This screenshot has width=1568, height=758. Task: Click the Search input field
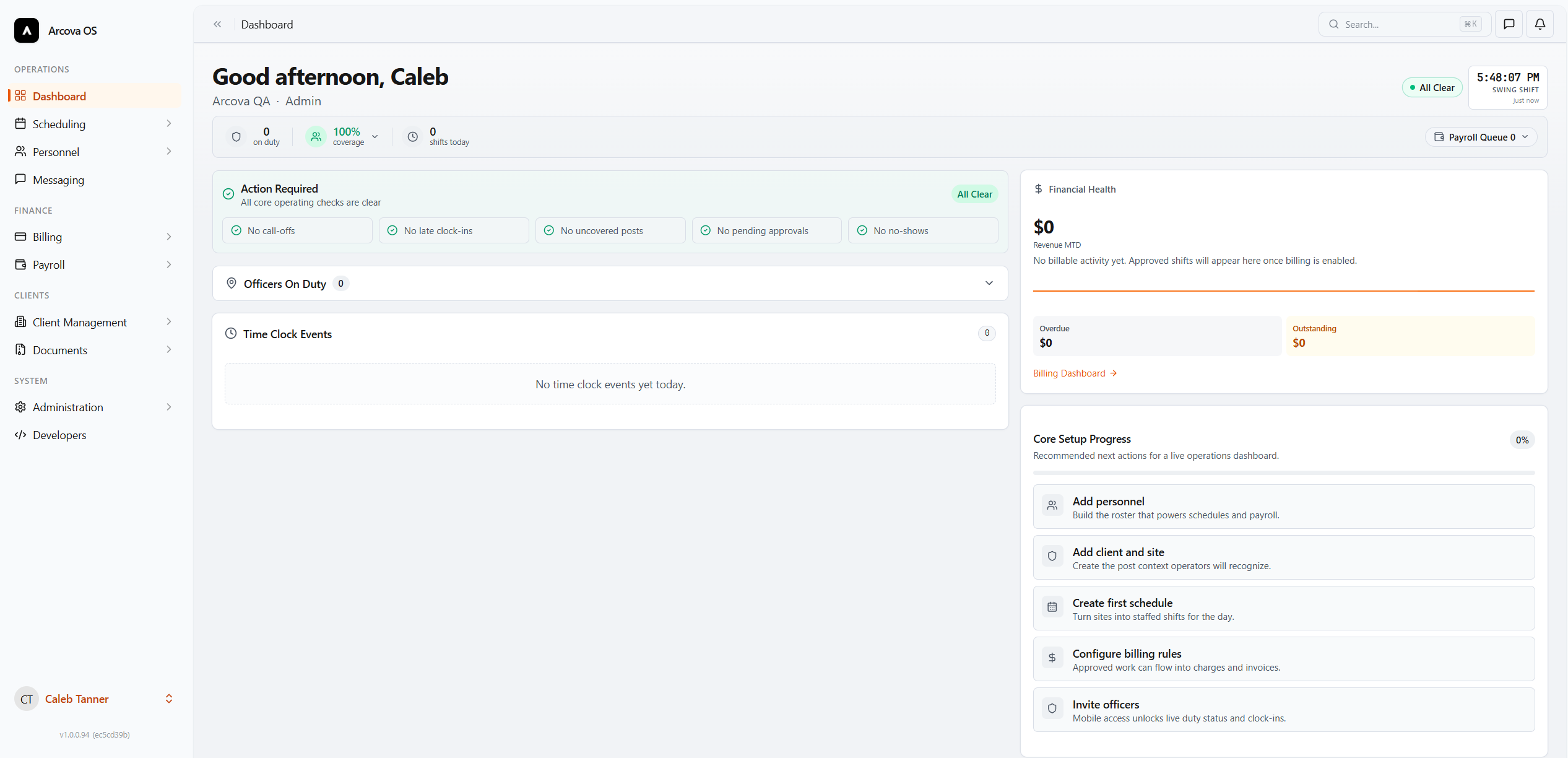(x=1404, y=24)
